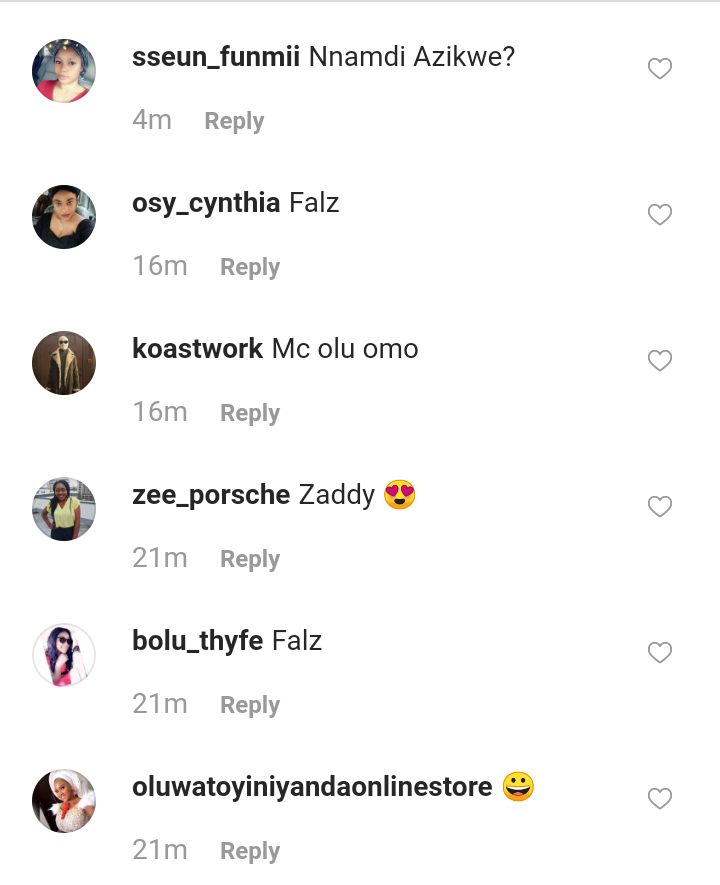This screenshot has height=885, width=720.
Task: Reply to oluwatoyiniyandaonlinestore's comment
Action: pos(250,851)
